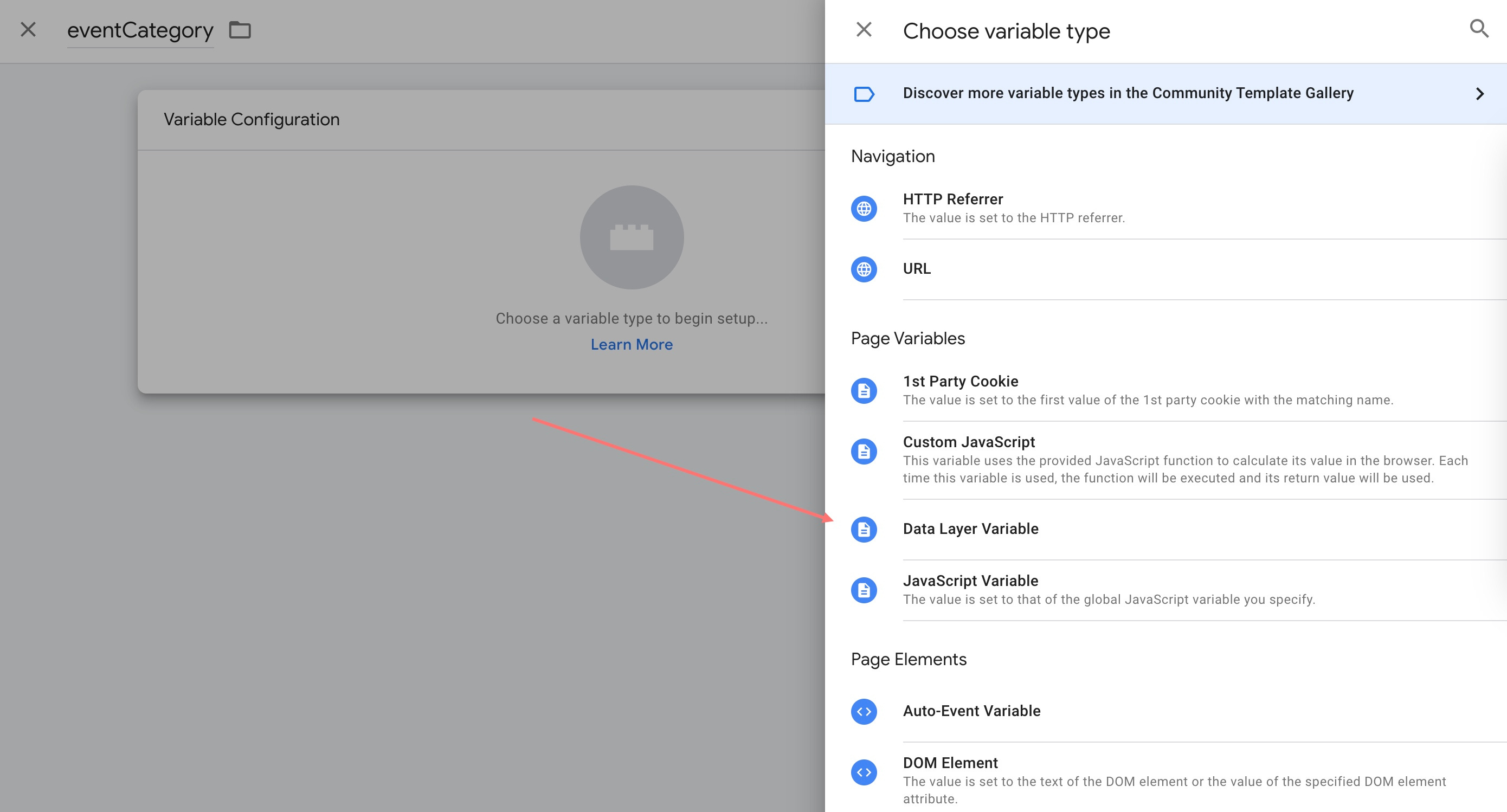The height and width of the screenshot is (812, 1507).
Task: Click the DOM Element code icon
Action: pos(864,772)
